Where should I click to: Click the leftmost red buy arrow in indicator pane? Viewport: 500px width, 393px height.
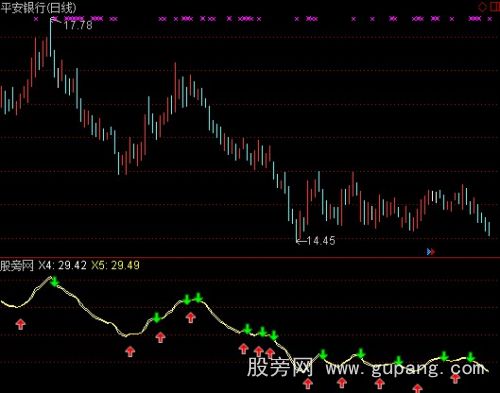21,324
